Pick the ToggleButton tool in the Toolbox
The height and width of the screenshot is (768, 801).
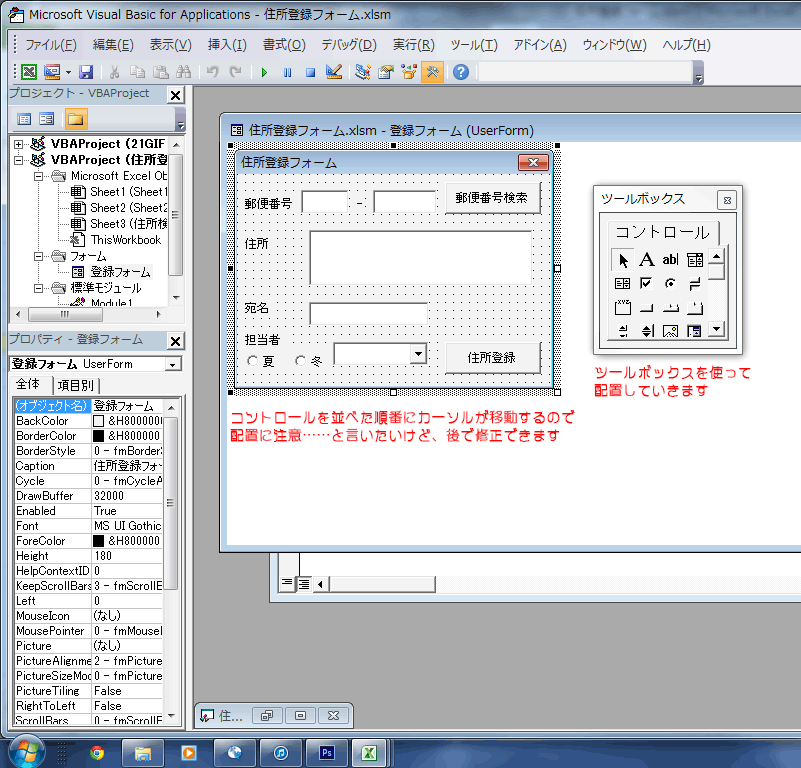(x=695, y=284)
